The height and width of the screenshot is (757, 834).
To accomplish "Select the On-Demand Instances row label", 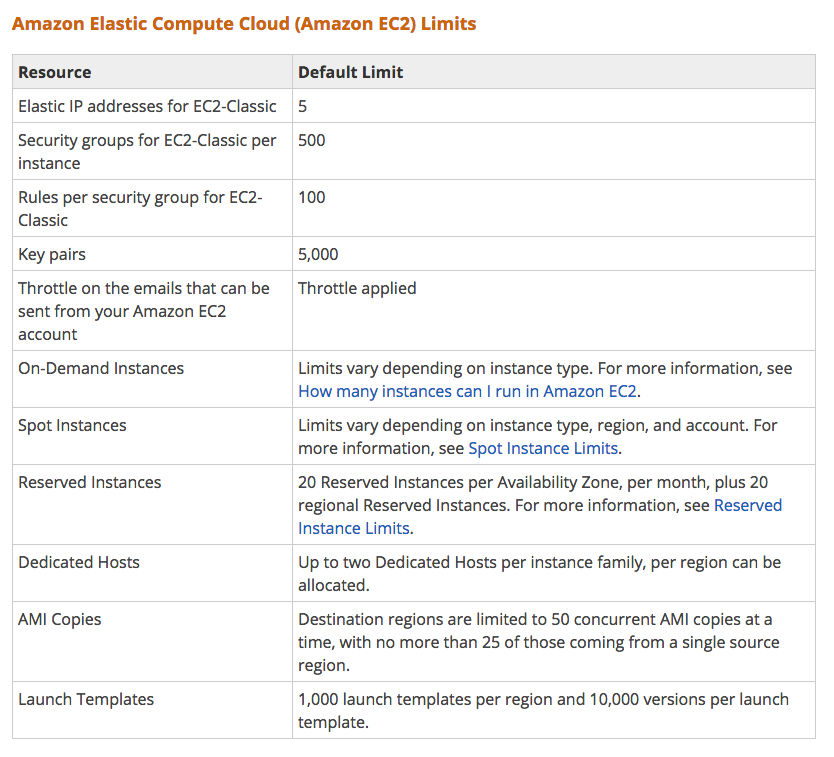I will pyautogui.click(x=101, y=368).
